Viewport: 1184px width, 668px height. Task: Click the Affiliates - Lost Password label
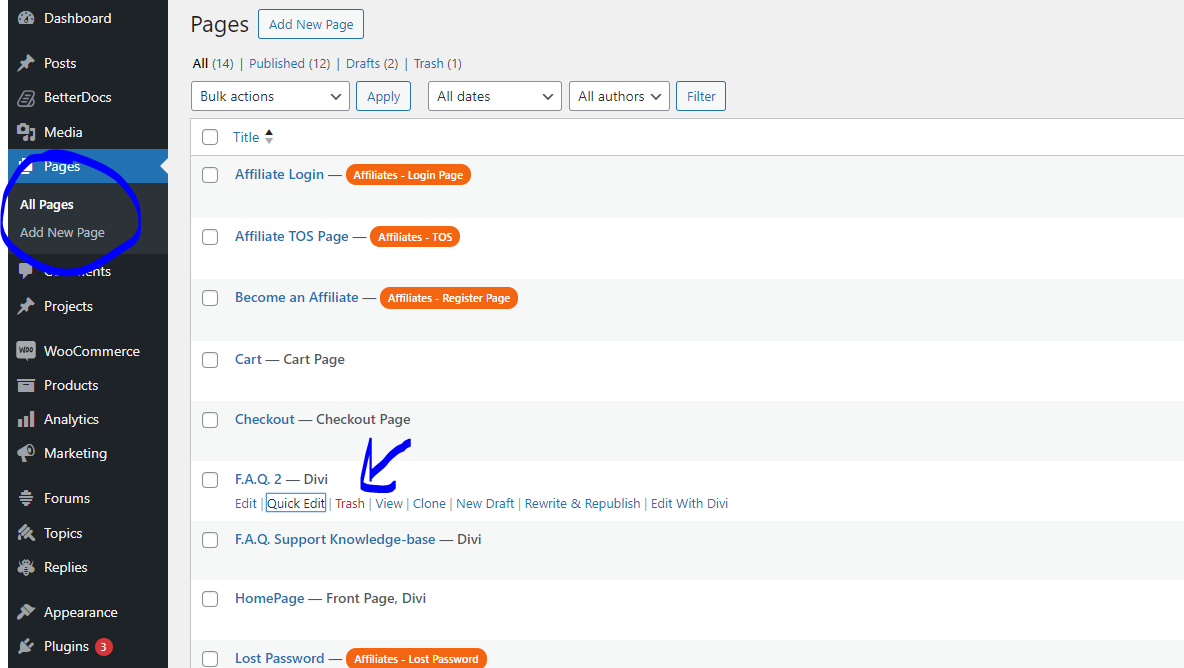coord(416,659)
